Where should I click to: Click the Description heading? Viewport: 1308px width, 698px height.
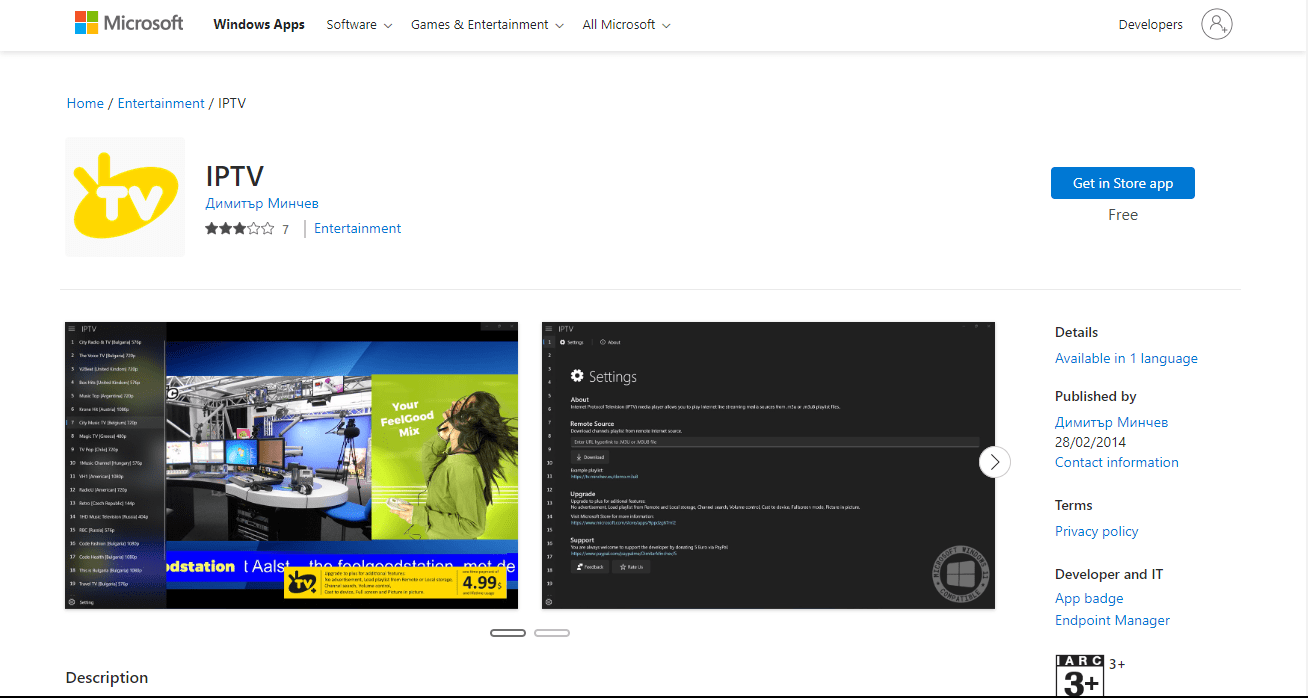pyautogui.click(x=107, y=677)
